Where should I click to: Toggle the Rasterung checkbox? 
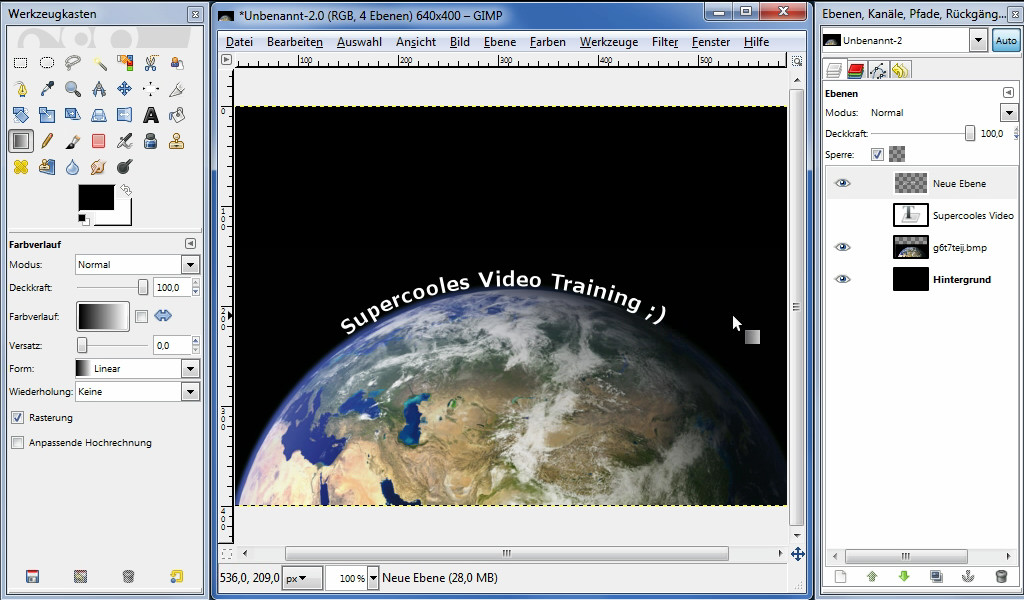(18, 418)
